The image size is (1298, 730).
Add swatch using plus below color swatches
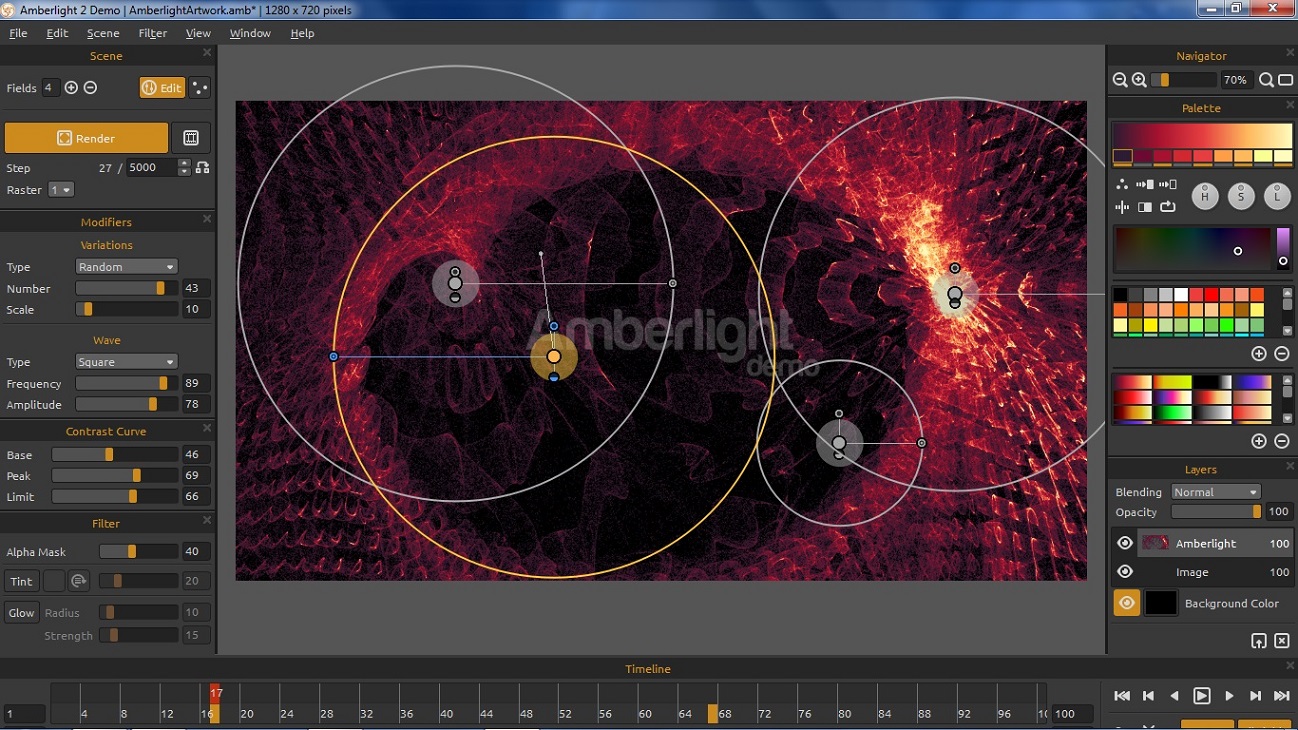point(1259,354)
